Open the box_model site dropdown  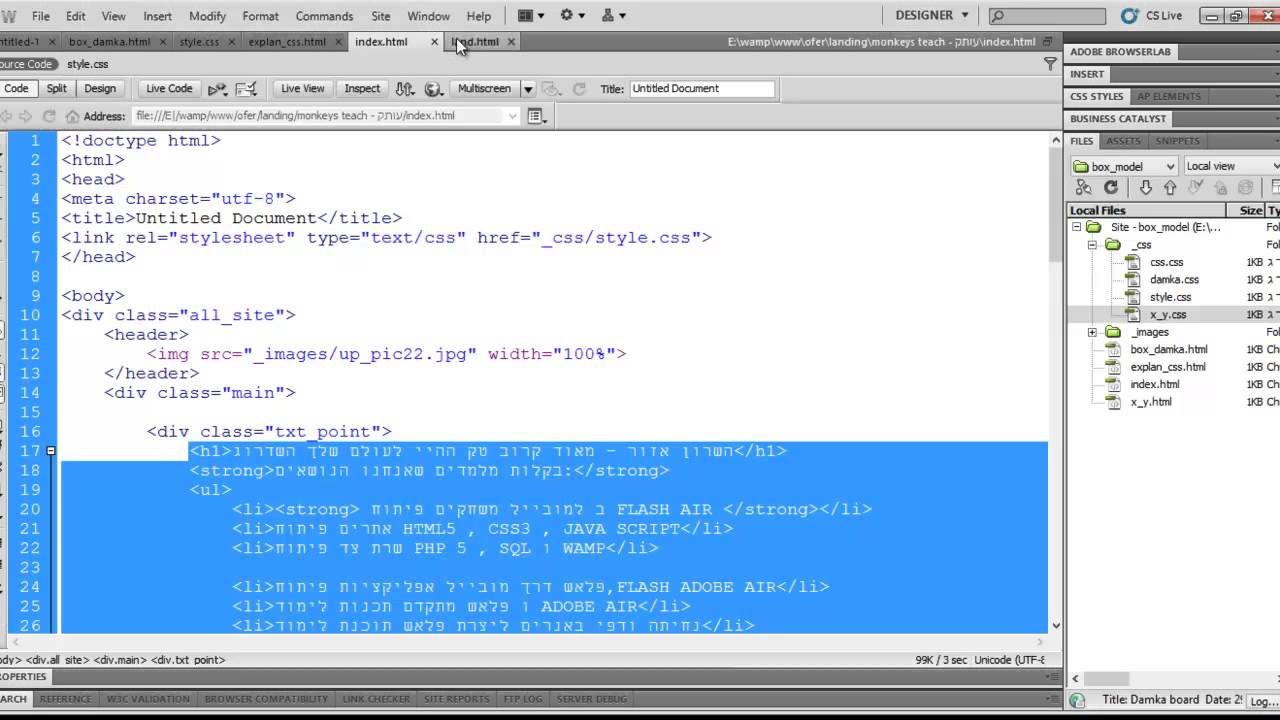pyautogui.click(x=1125, y=166)
